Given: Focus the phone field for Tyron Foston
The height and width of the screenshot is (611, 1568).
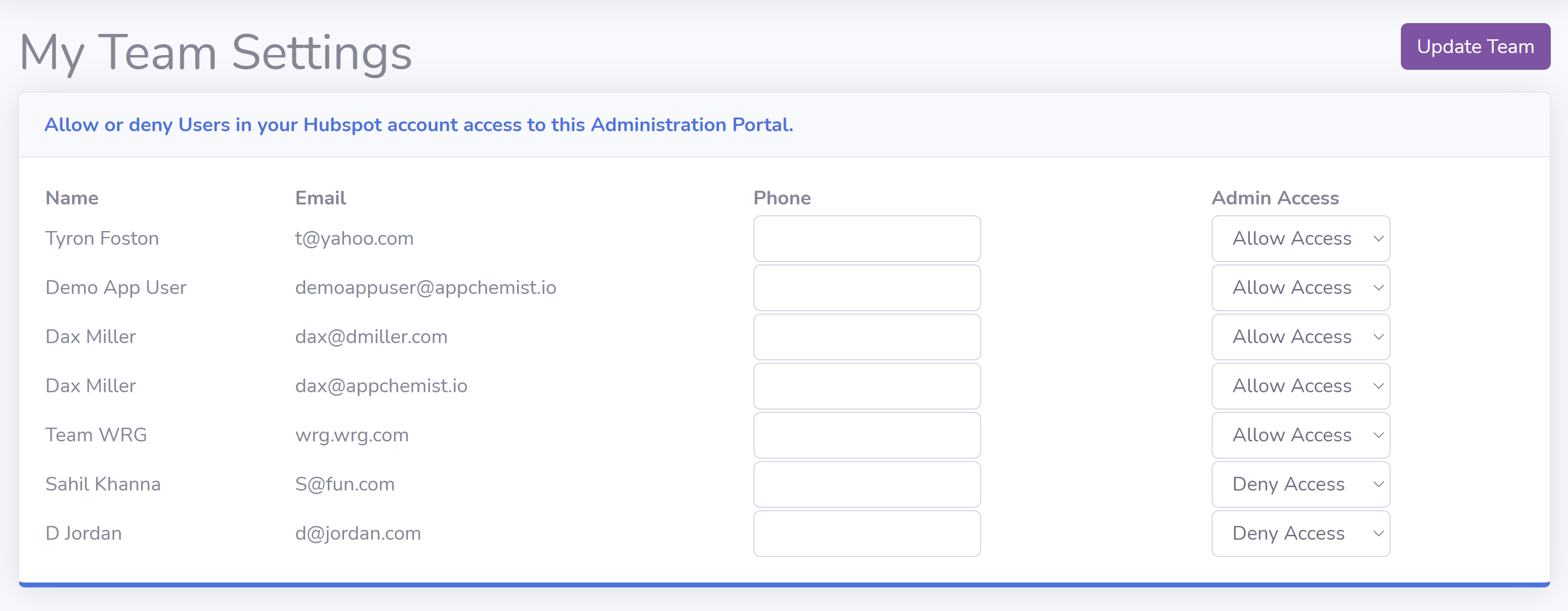Looking at the screenshot, I should tap(867, 238).
